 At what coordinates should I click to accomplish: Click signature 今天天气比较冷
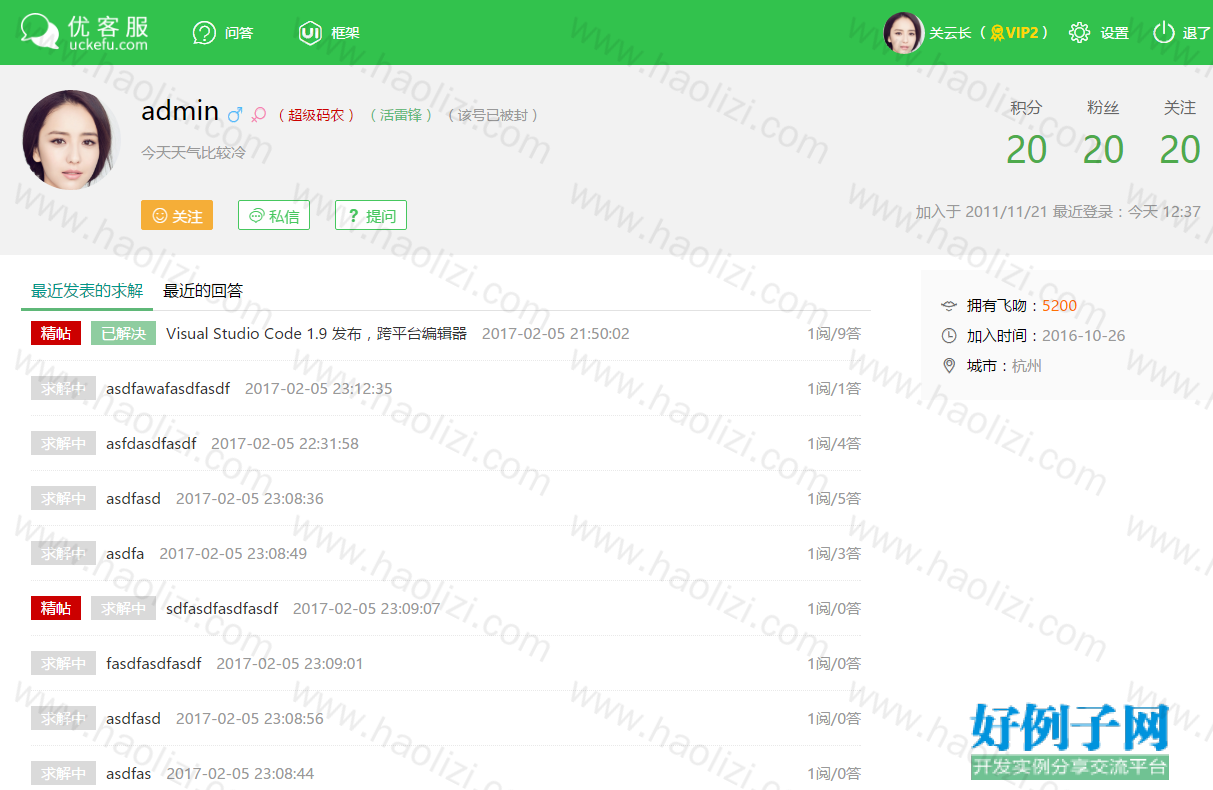[193, 153]
